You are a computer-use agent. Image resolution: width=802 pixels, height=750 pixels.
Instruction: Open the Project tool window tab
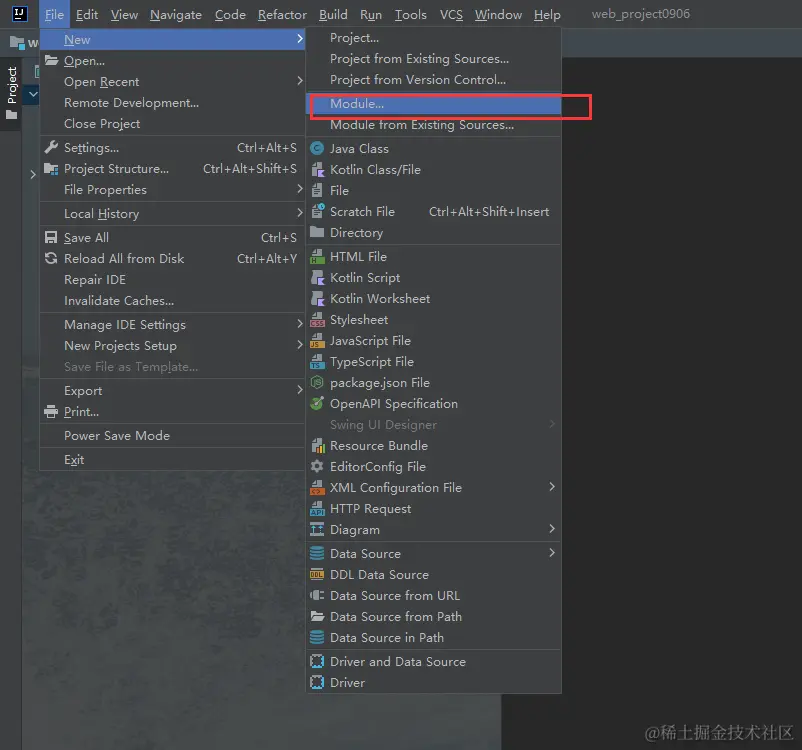pos(11,93)
